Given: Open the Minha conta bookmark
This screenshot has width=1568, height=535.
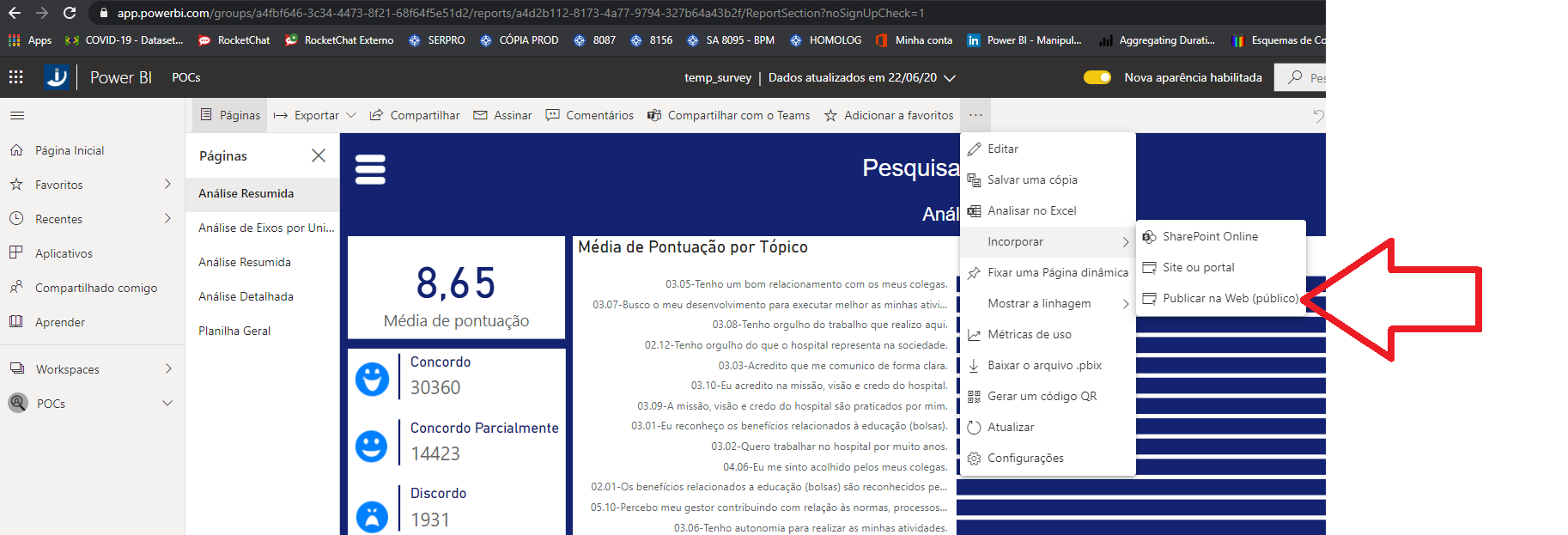Looking at the screenshot, I should point(914,40).
